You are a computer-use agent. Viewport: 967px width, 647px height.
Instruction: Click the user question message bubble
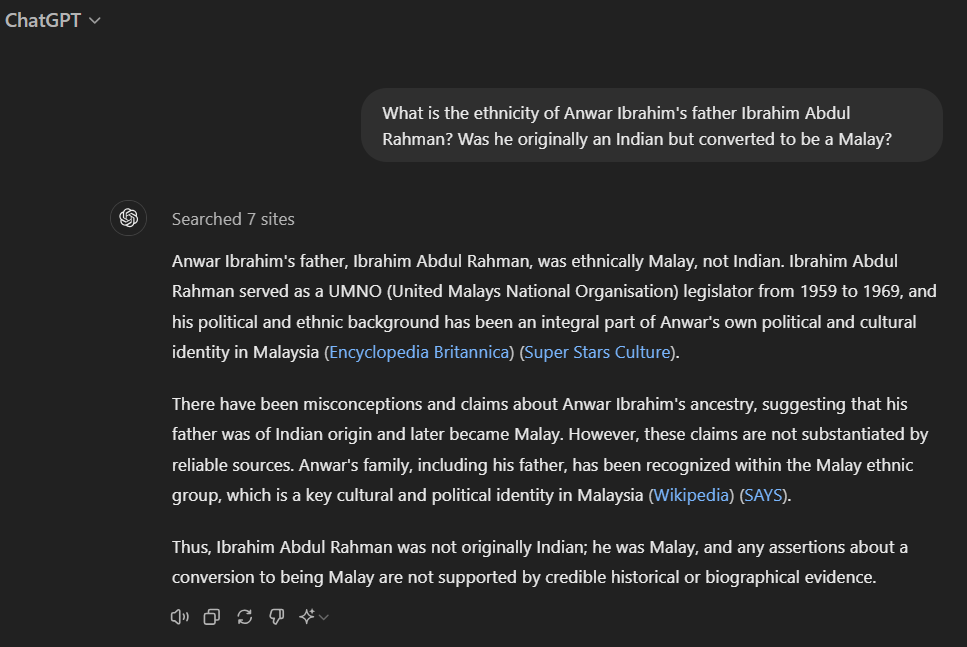[x=651, y=126]
